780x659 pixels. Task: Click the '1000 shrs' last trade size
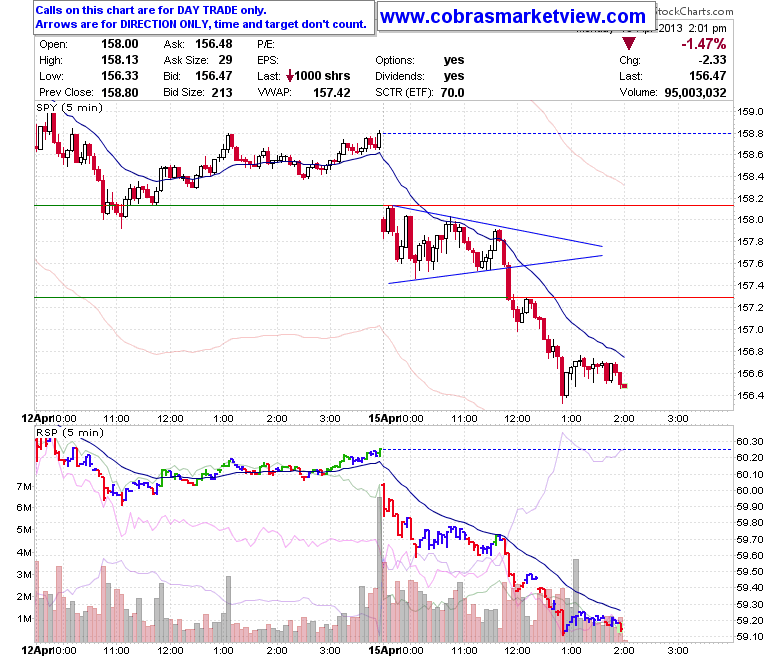322,76
